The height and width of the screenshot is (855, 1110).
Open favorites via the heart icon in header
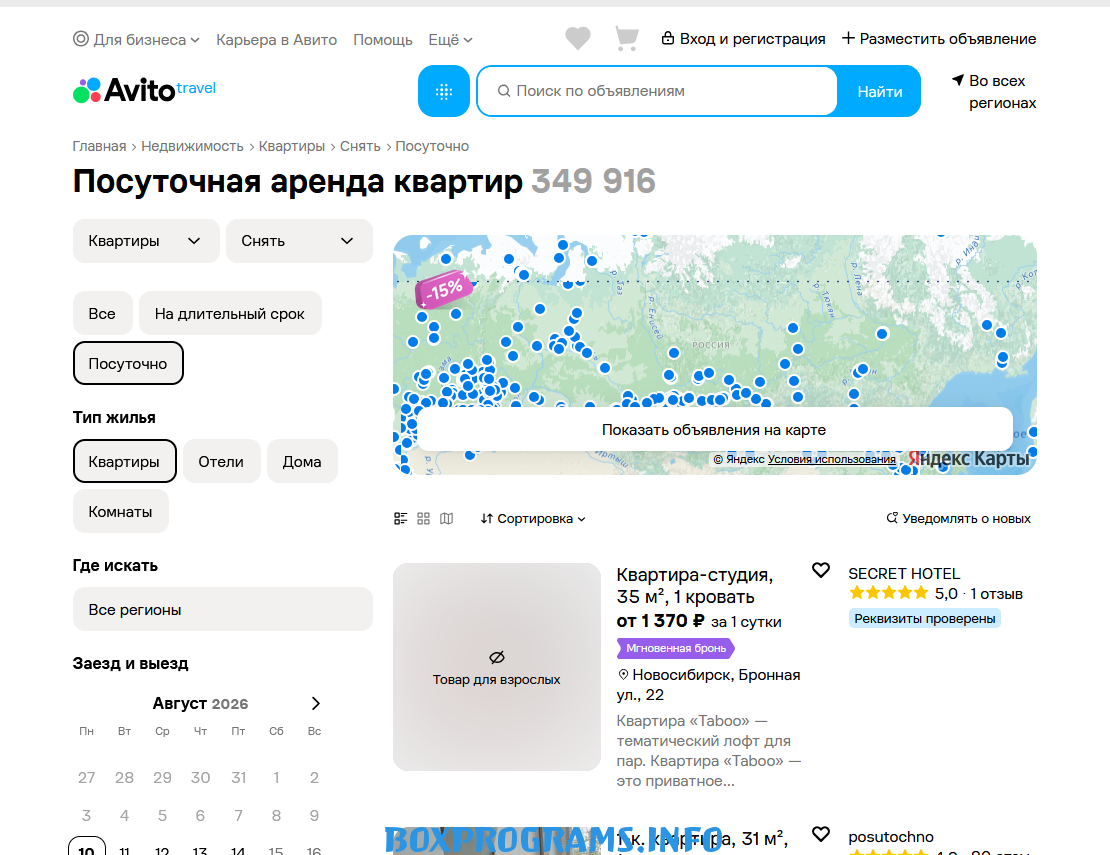pyautogui.click(x=578, y=38)
